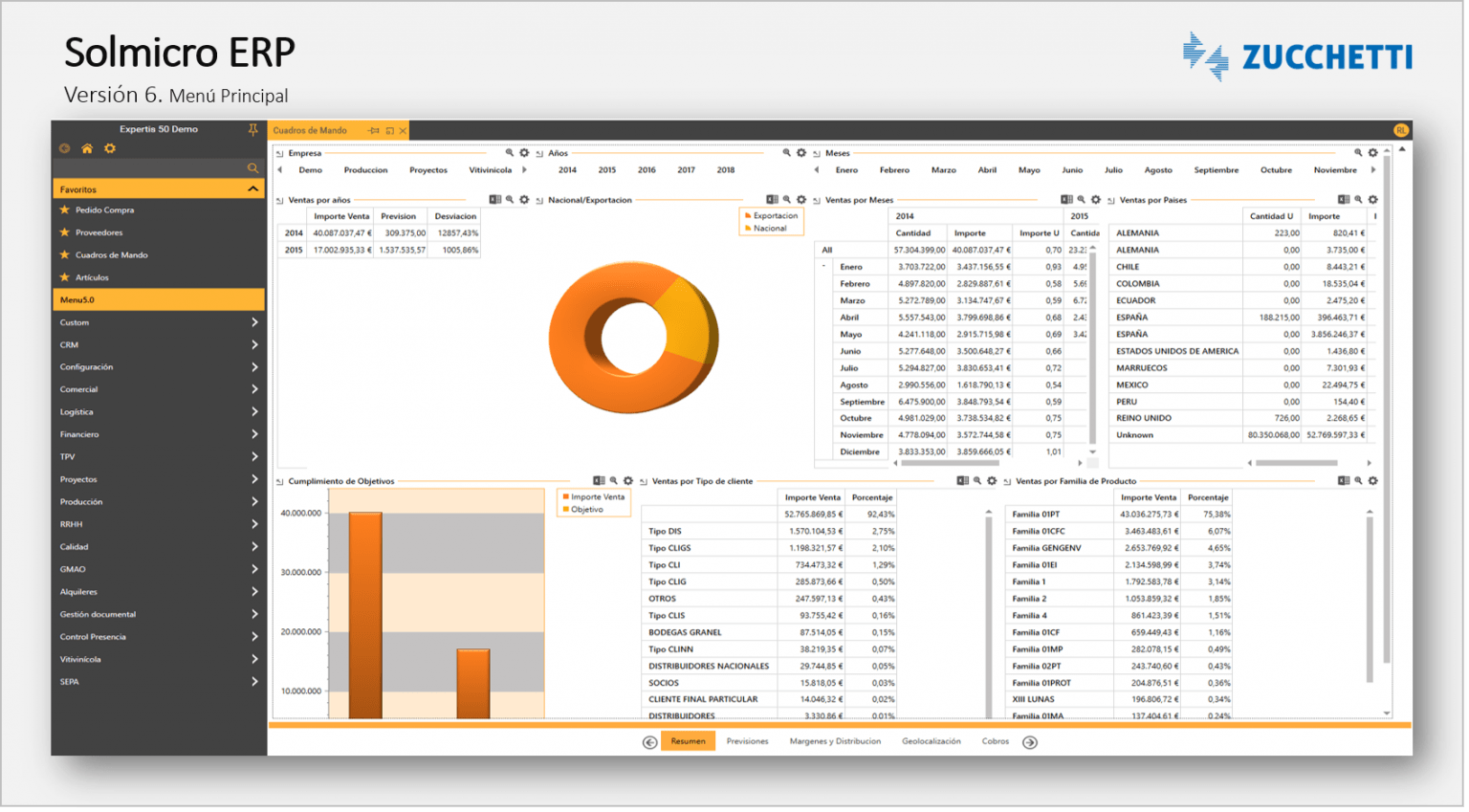The width and height of the screenshot is (1469, 812).
Task: Click the Ventas por Meses magnifier icon
Action: 1084,201
